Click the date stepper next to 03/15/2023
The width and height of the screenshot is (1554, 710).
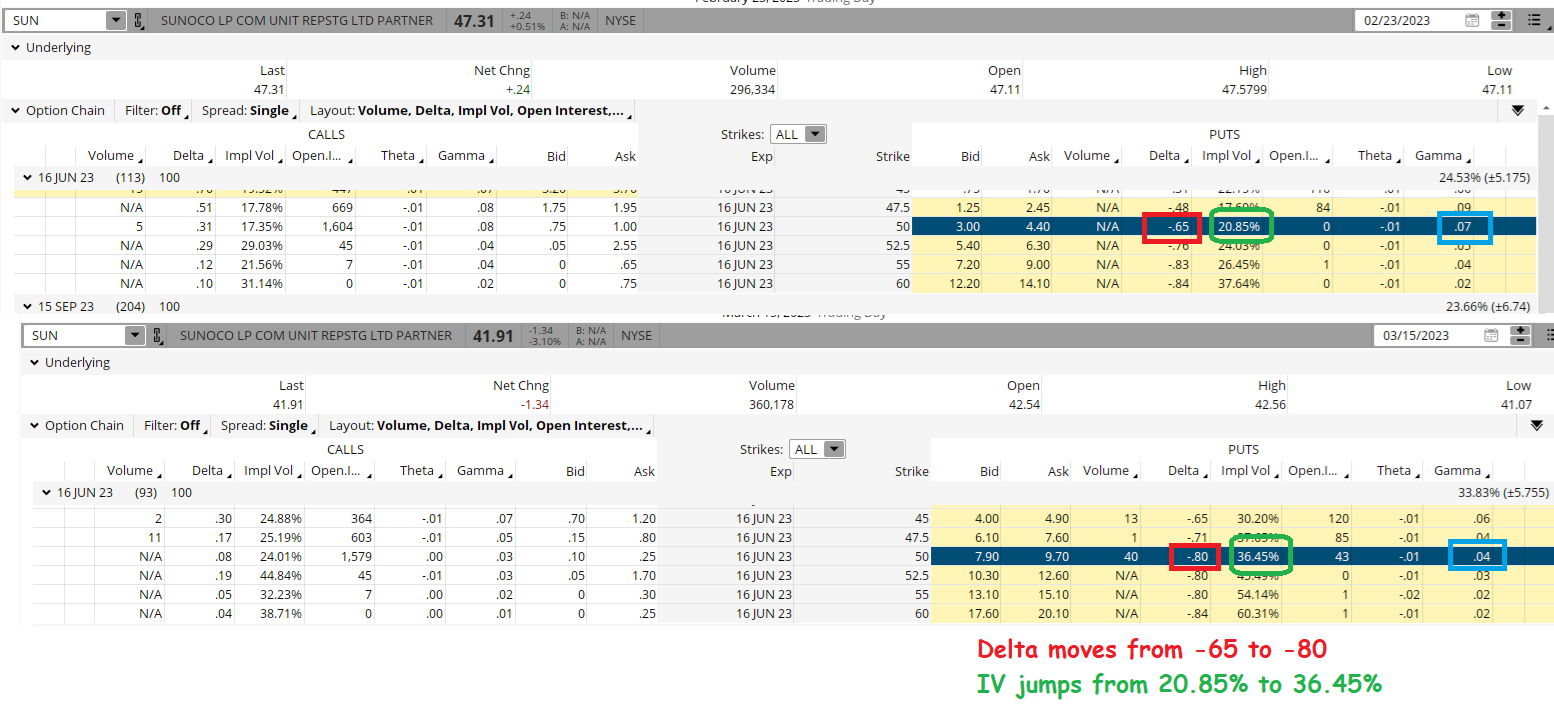pos(1520,335)
